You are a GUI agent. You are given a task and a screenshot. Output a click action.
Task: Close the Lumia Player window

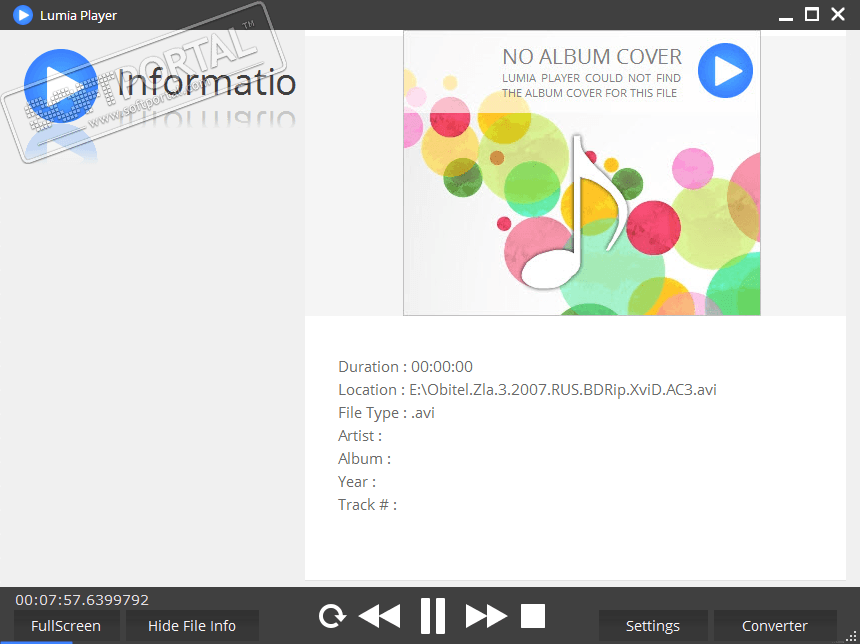[x=838, y=14]
